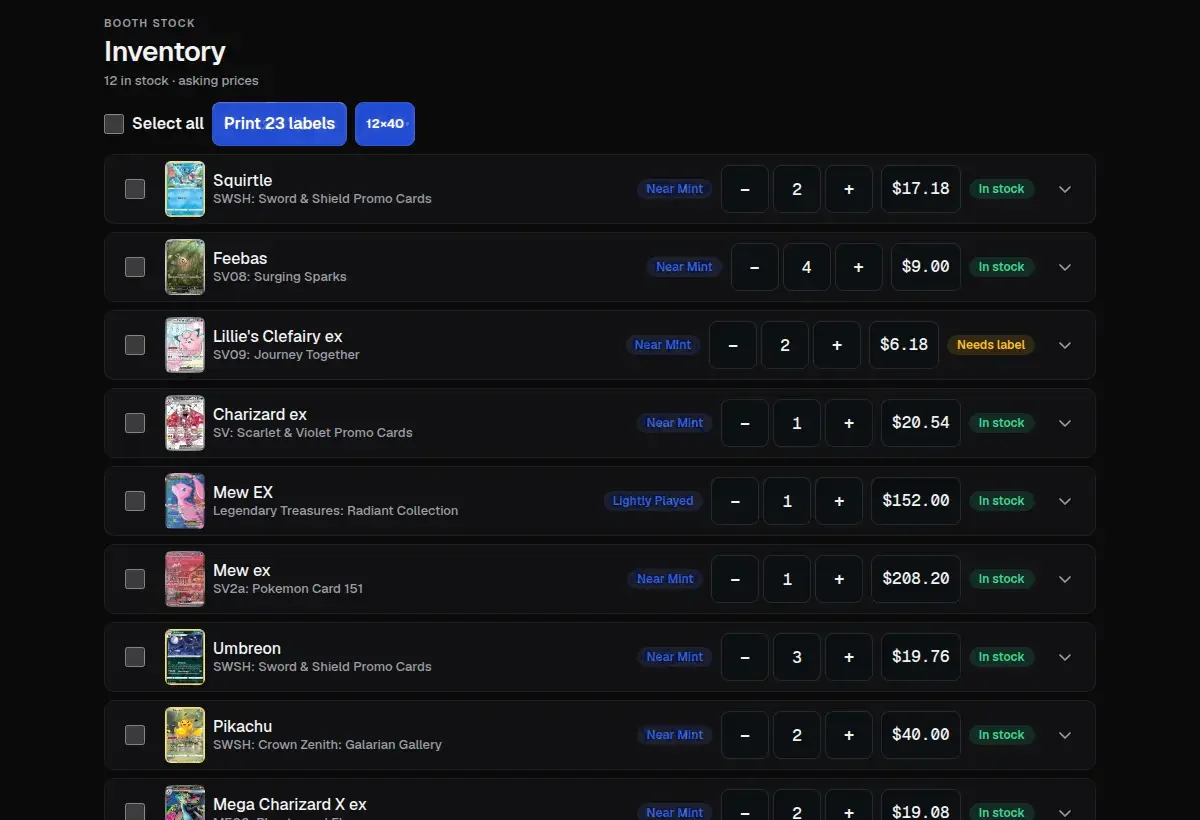Select the Charizard ex checkbox

tap(135, 423)
